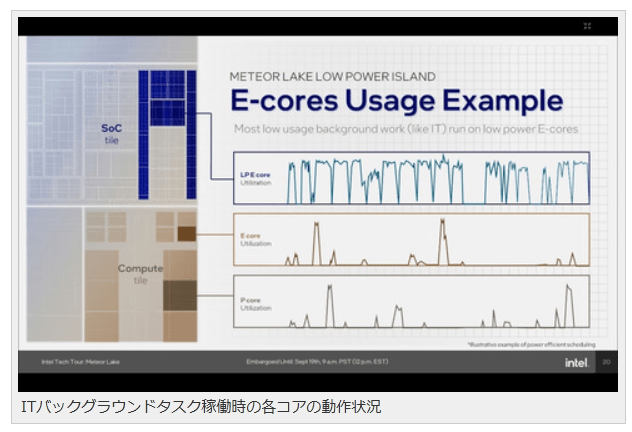
Task: Click the power efficient scheduling footnote
Action: [x=530, y=343]
